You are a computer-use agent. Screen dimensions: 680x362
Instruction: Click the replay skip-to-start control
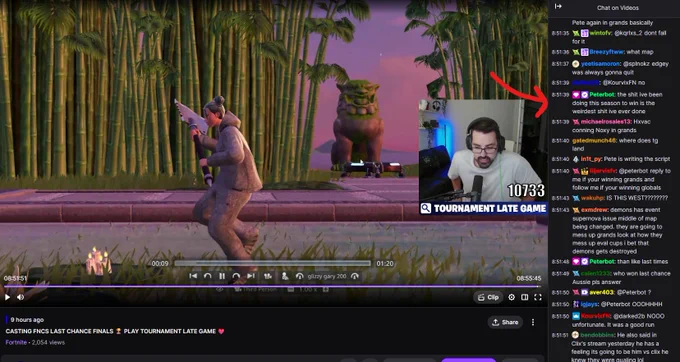[193, 276]
